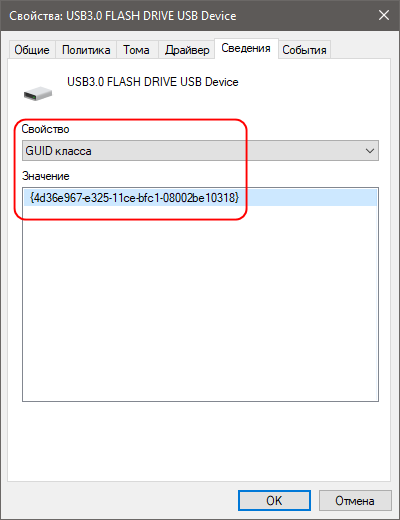Select the Драйвер tab

coord(187,50)
